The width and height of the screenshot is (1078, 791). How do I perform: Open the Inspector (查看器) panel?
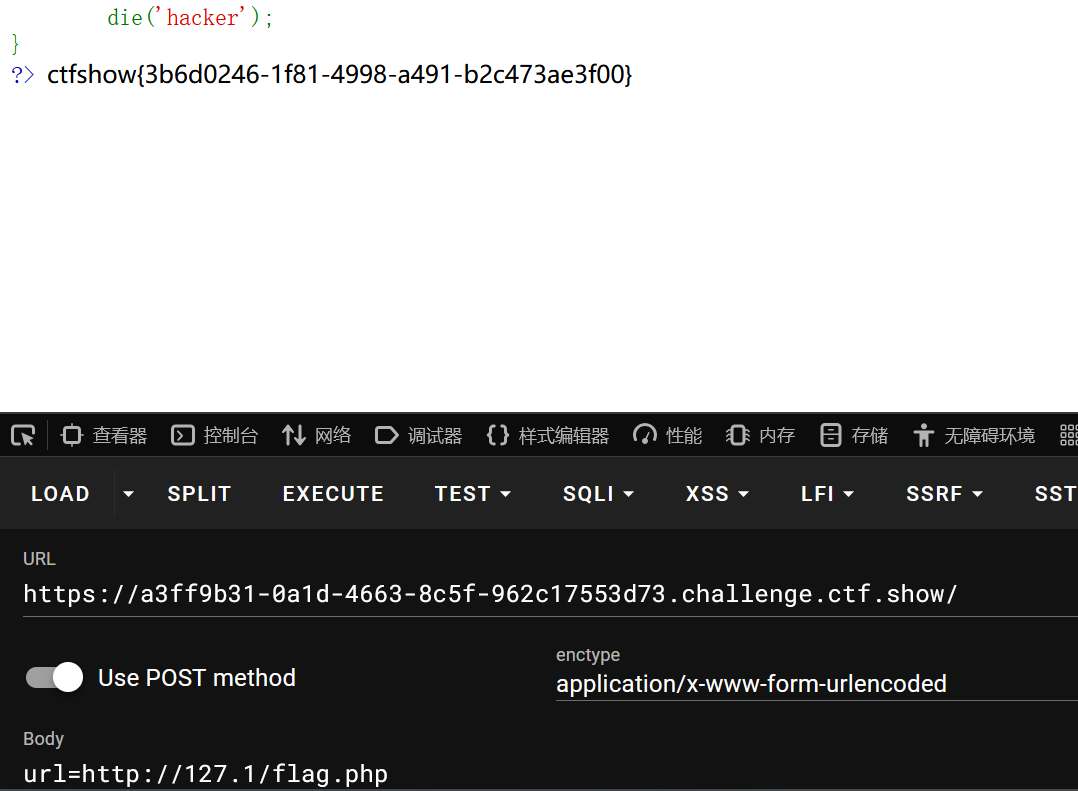(x=104, y=435)
